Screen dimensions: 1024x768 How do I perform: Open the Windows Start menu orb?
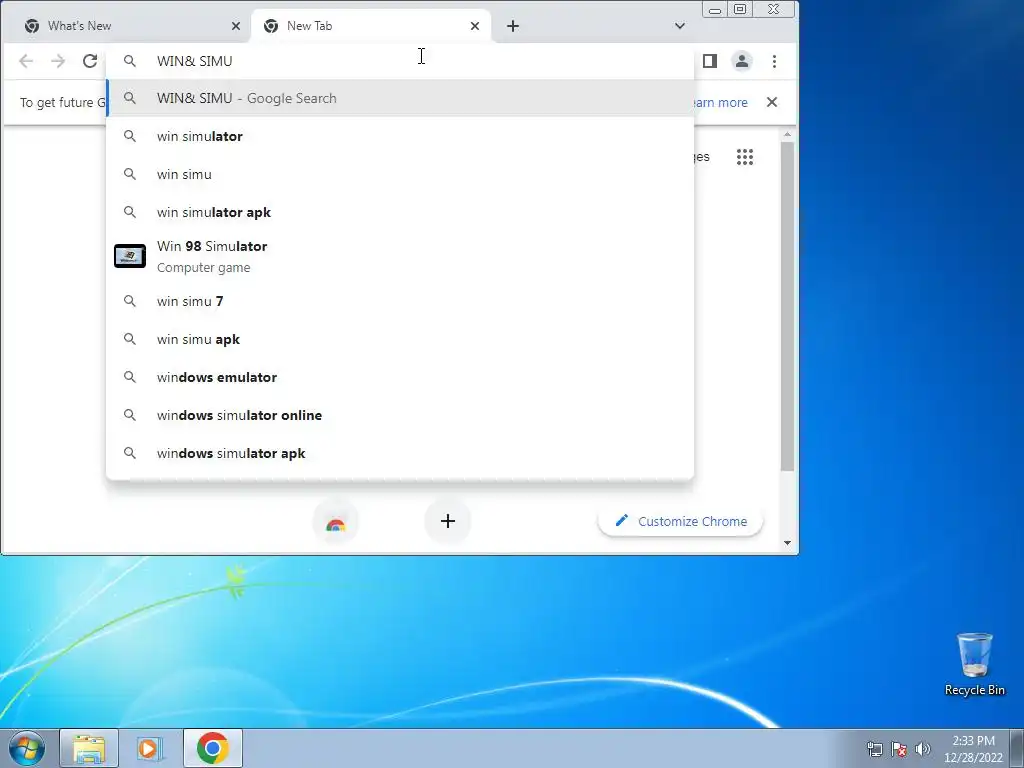[27, 748]
